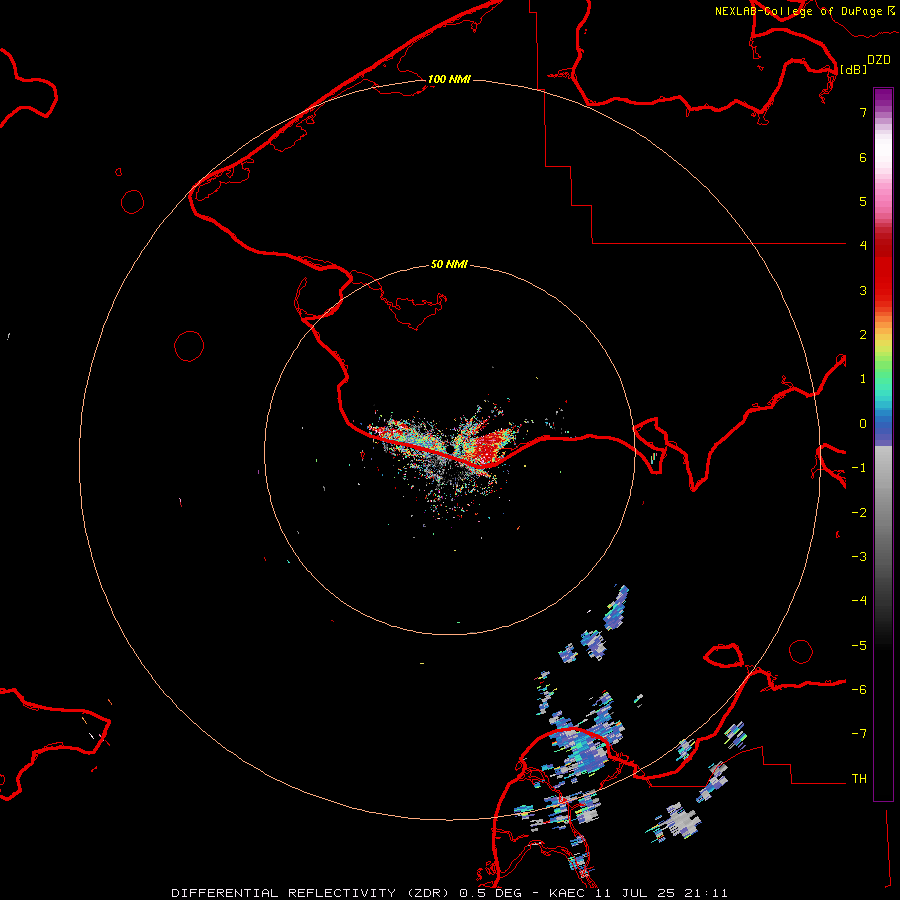Click the "1" value on color scale
This screenshot has height=900, width=900.
(x=863, y=379)
